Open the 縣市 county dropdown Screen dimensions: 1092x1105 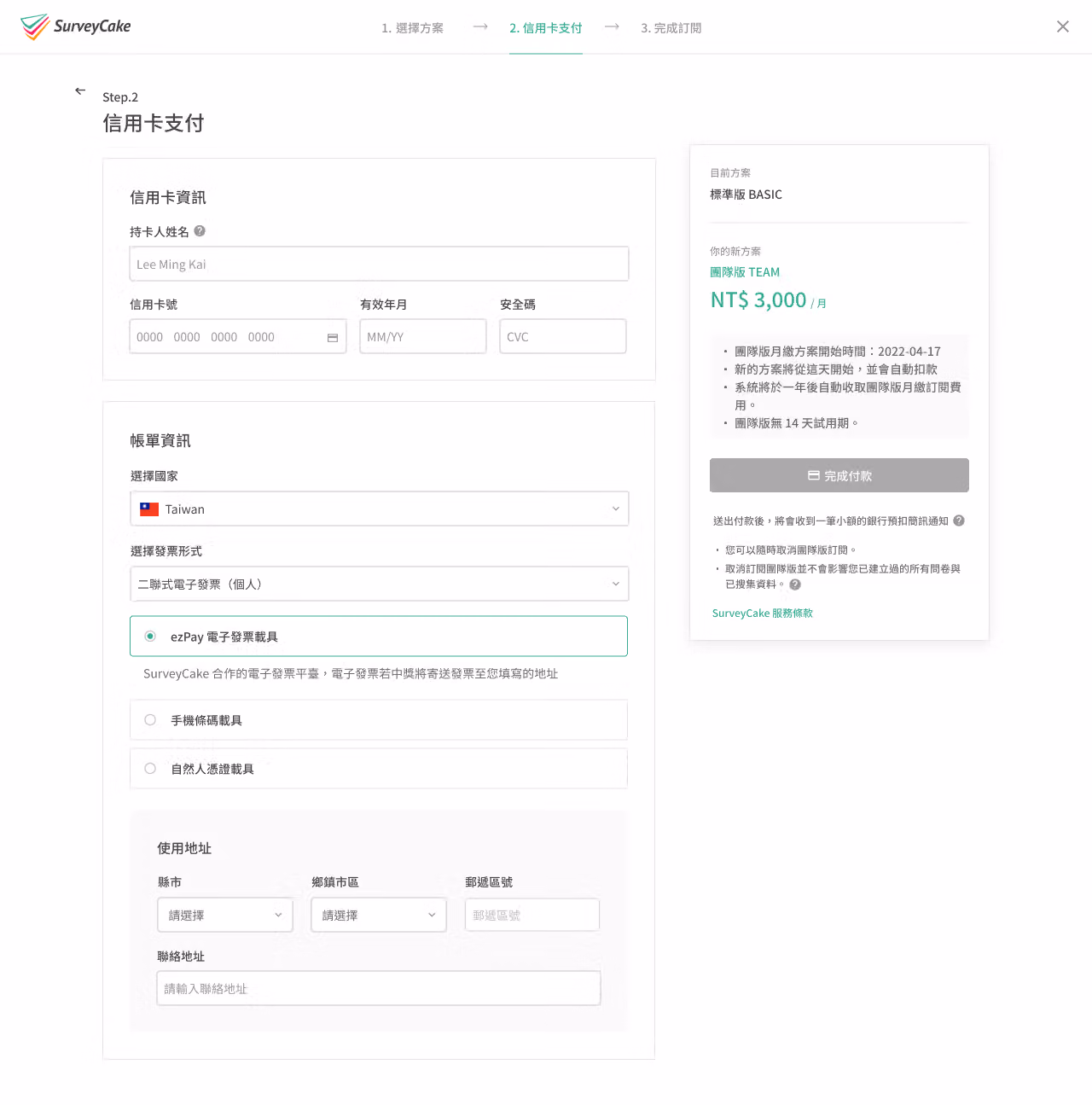pyautogui.click(x=225, y=915)
